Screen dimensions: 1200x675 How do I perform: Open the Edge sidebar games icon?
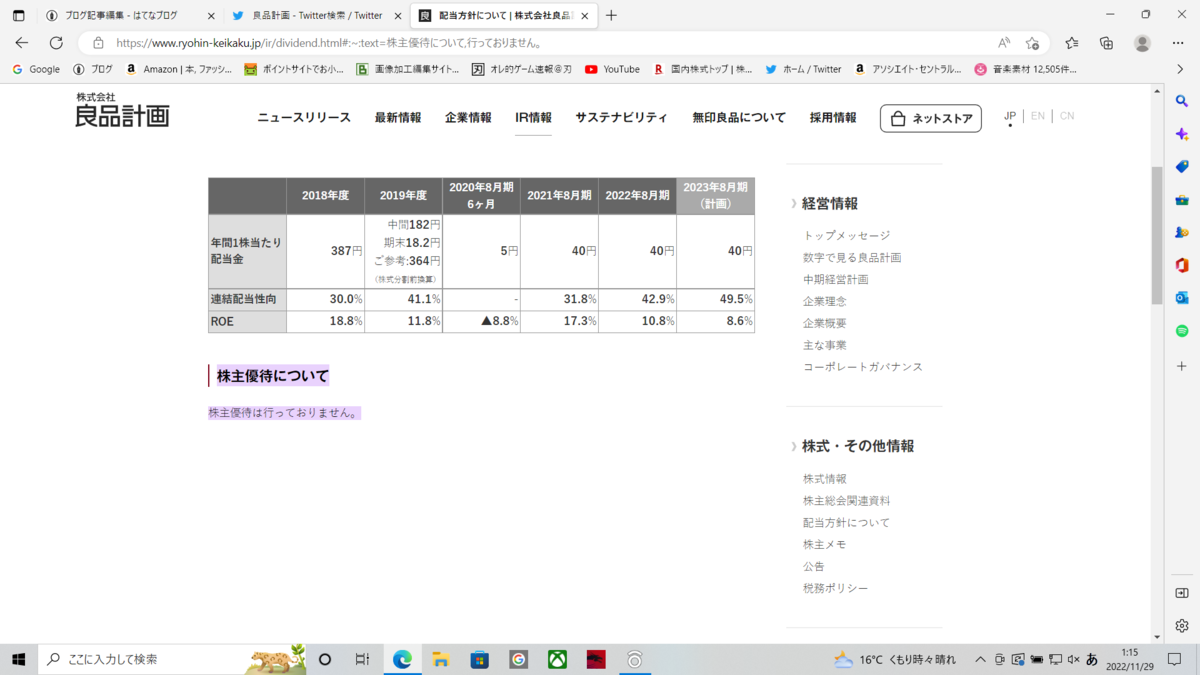point(1182,232)
